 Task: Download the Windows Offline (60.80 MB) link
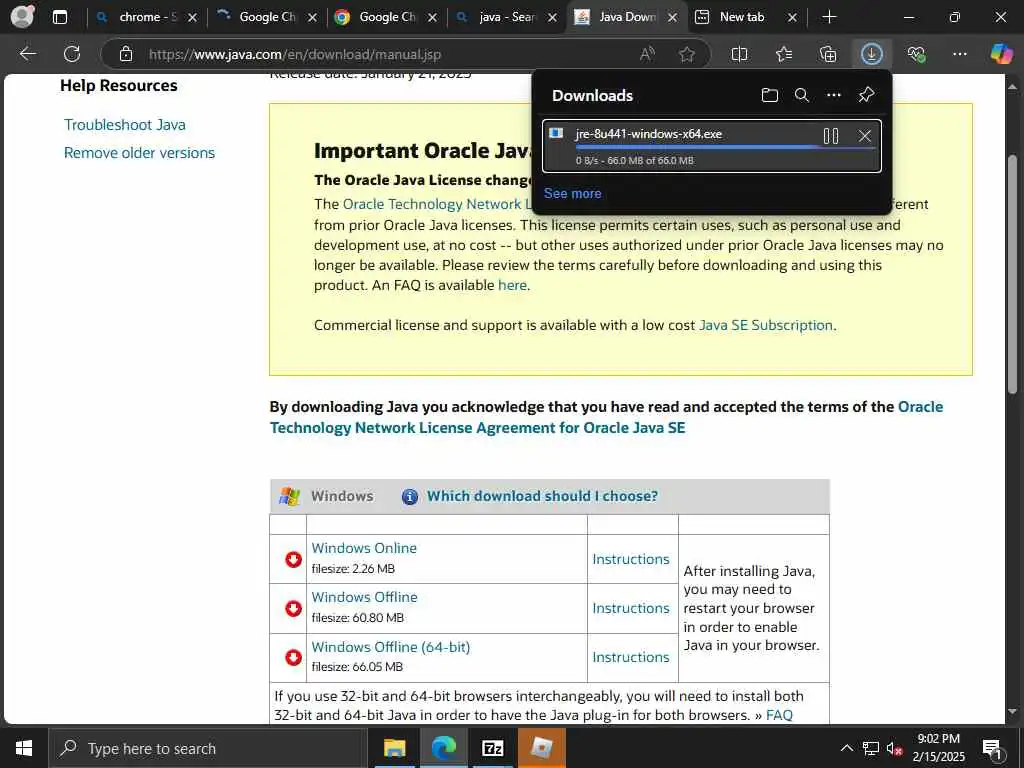coord(364,597)
